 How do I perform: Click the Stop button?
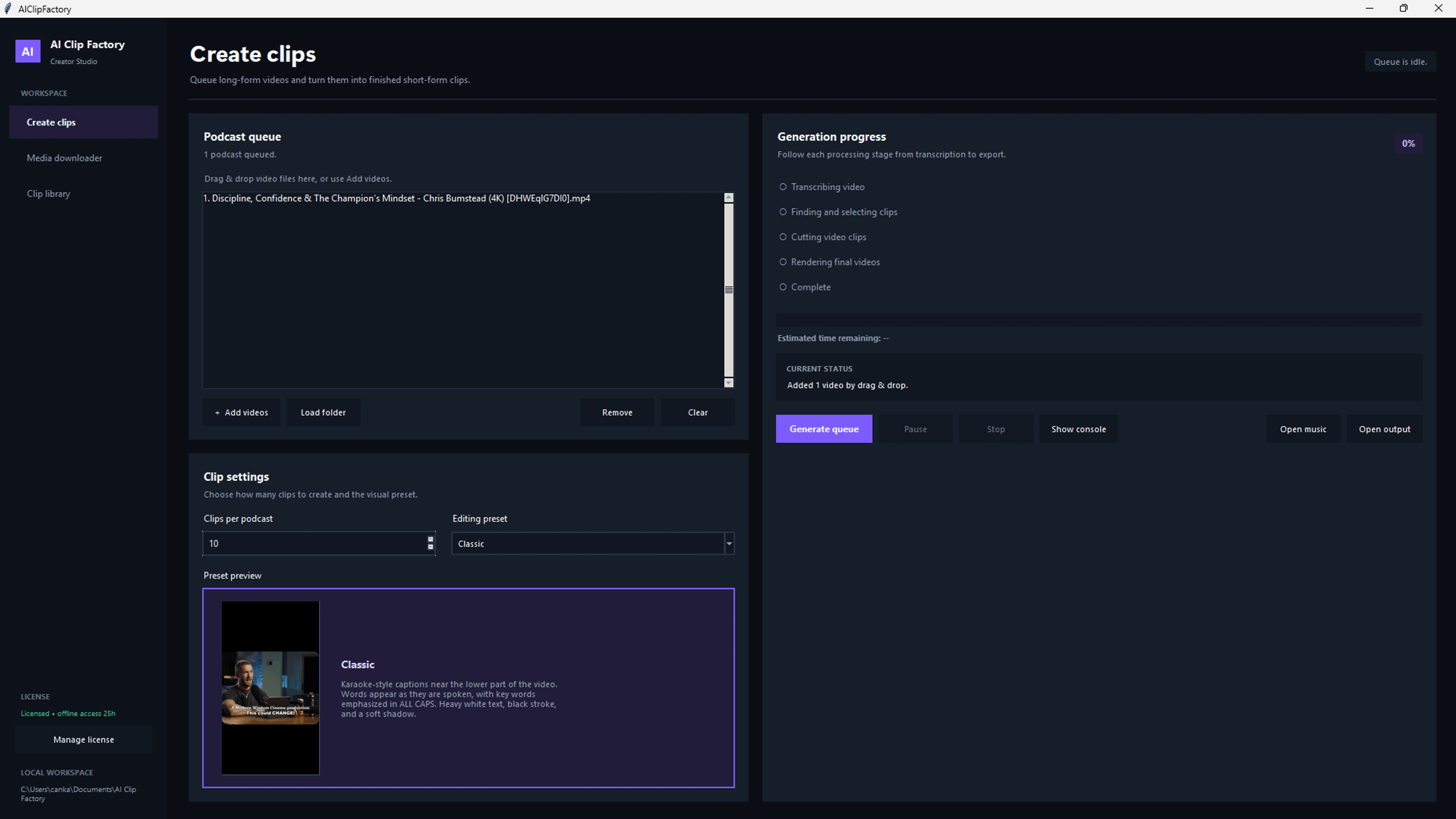pos(996,429)
